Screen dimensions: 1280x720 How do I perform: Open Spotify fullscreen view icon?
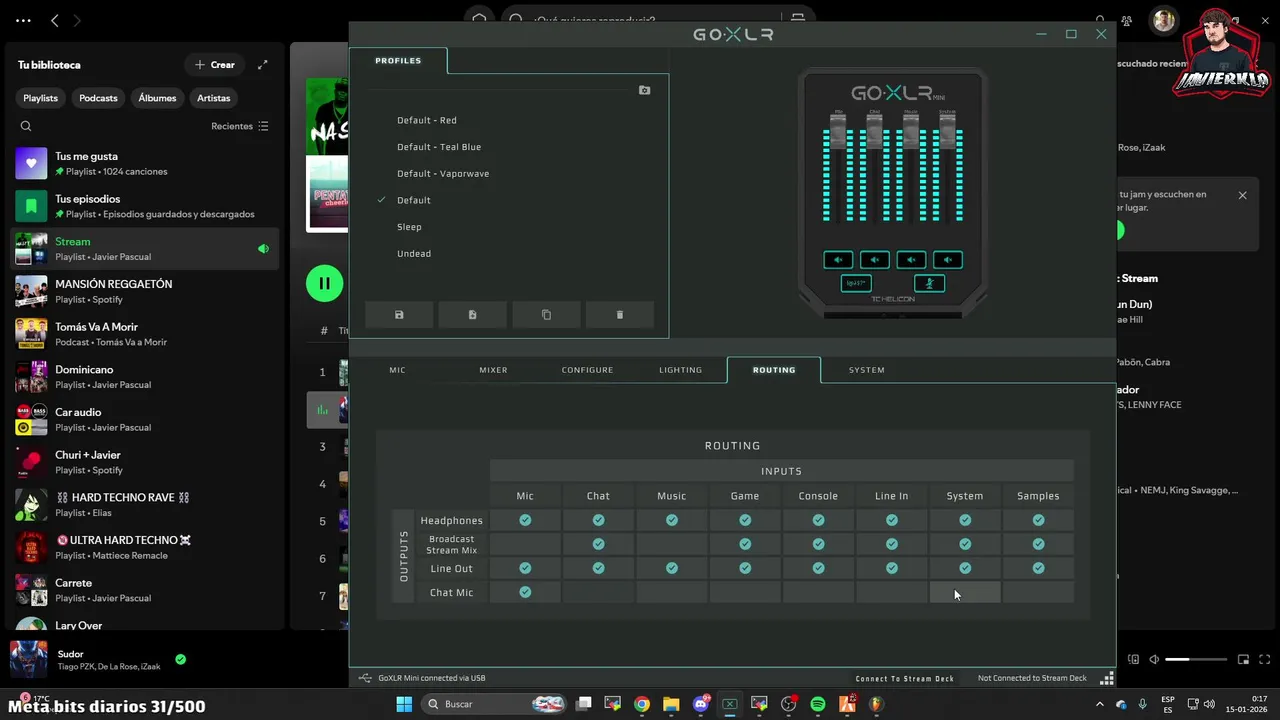[x=1263, y=659]
